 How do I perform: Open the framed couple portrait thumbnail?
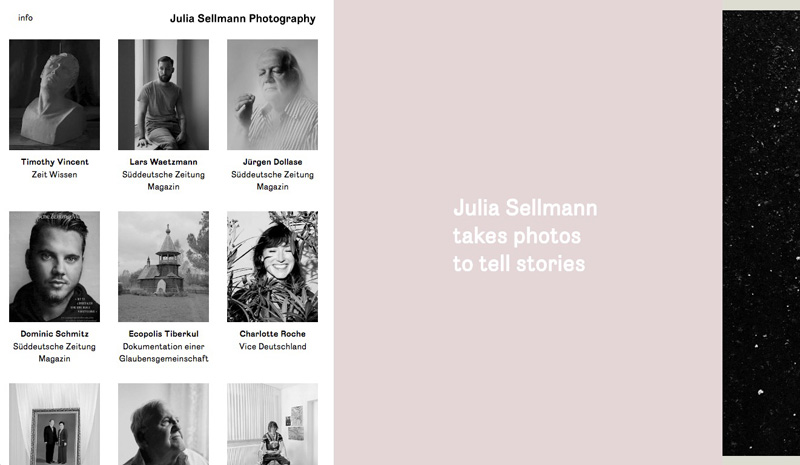pos(55,424)
